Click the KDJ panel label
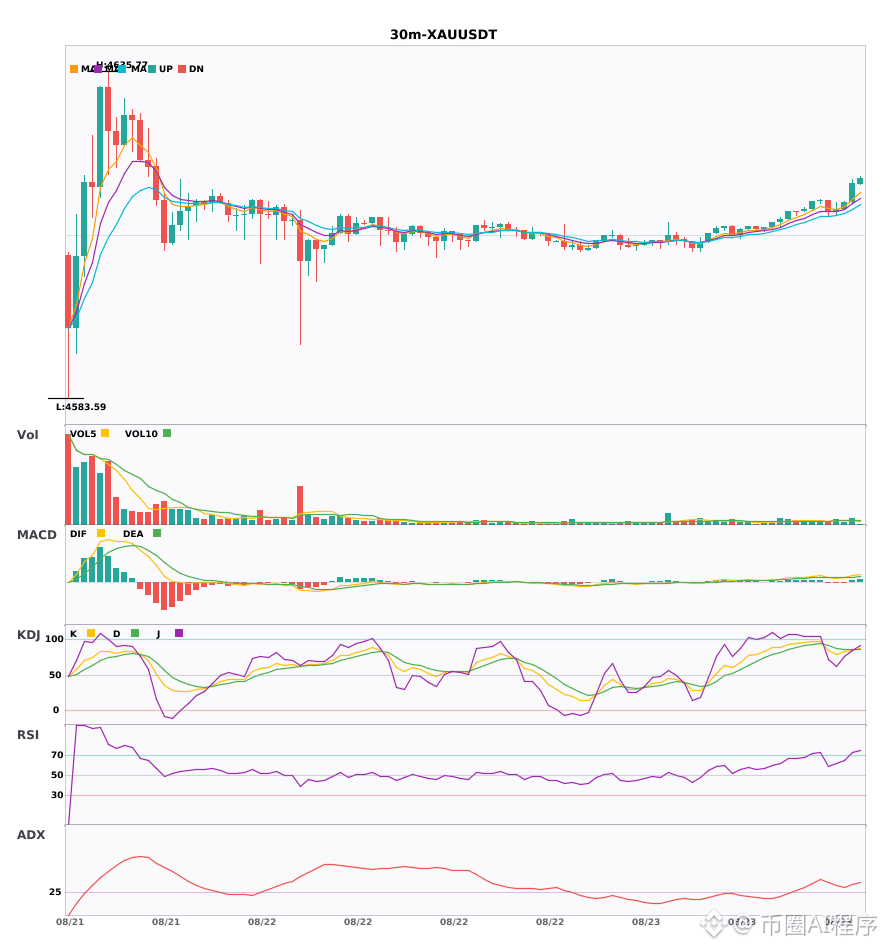The width and height of the screenshot is (885, 950). tap(28, 635)
